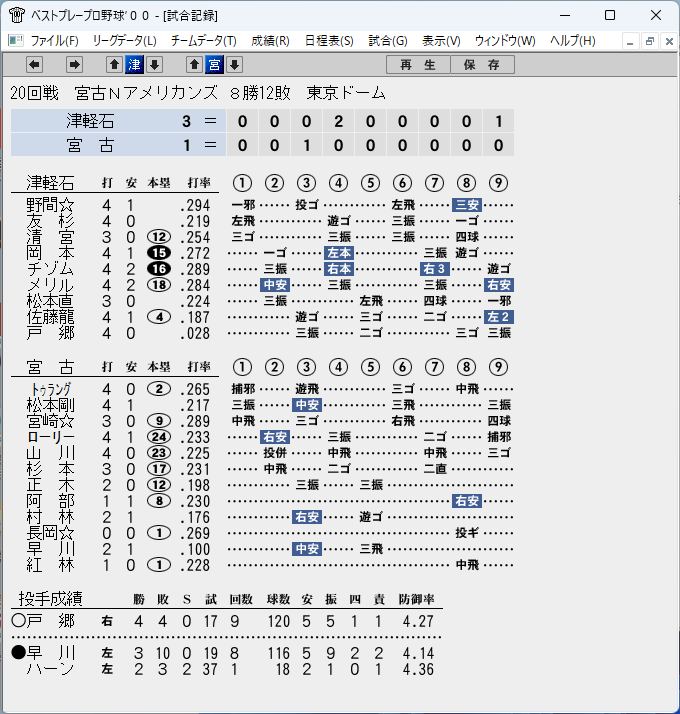680x714 pixels.
Task: Click up arrow beside 宮 team button
Action: pyautogui.click(x=194, y=65)
